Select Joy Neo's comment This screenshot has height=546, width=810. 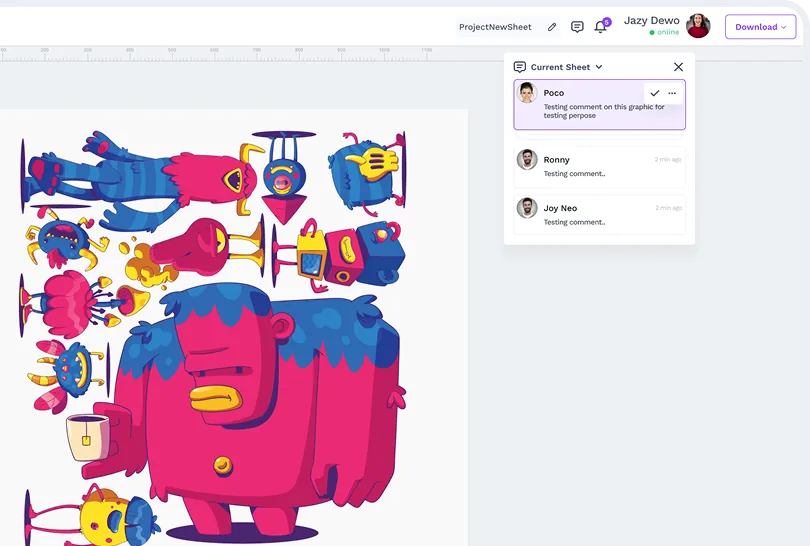[599, 214]
